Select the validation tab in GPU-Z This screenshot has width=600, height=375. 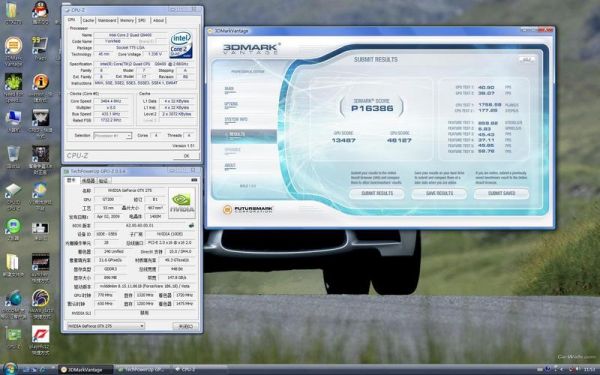[103, 181]
